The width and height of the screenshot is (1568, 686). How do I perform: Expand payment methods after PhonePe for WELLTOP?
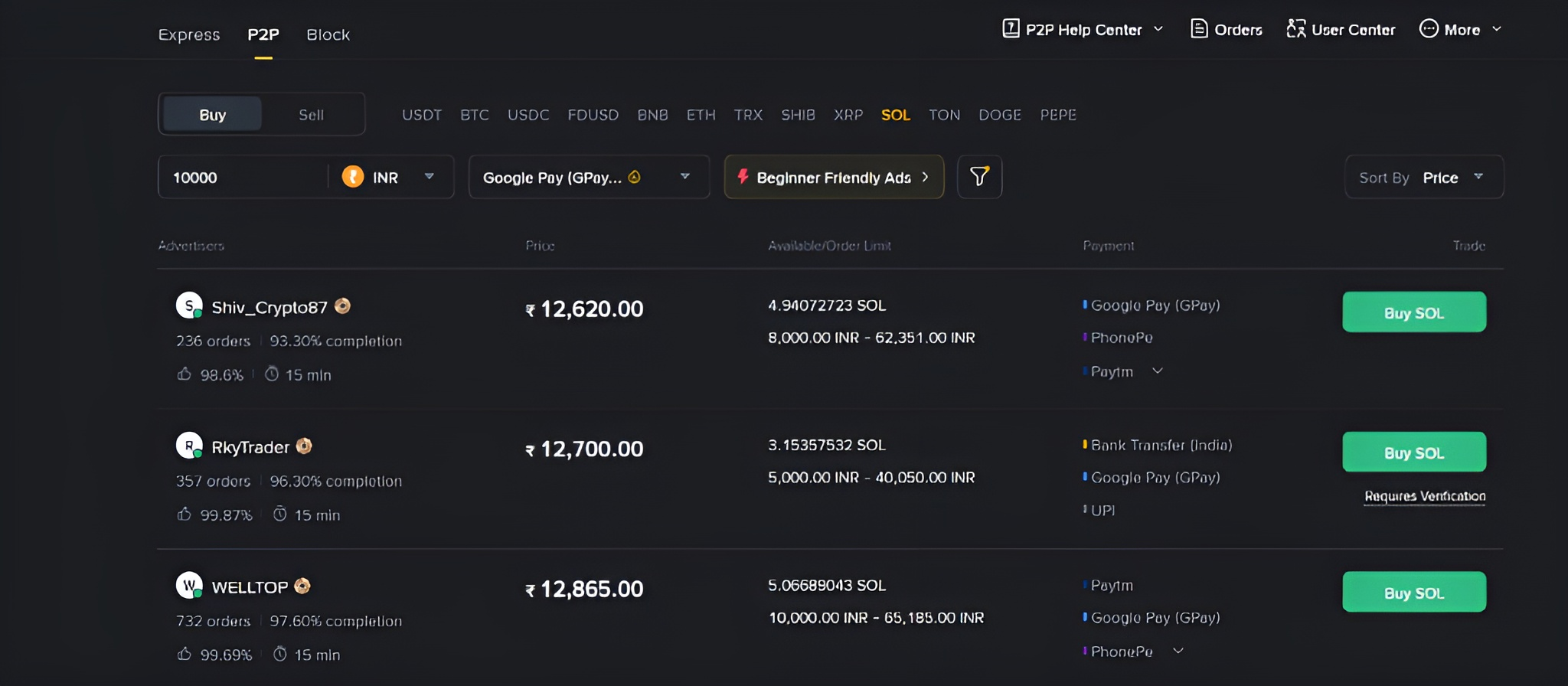point(1178,652)
